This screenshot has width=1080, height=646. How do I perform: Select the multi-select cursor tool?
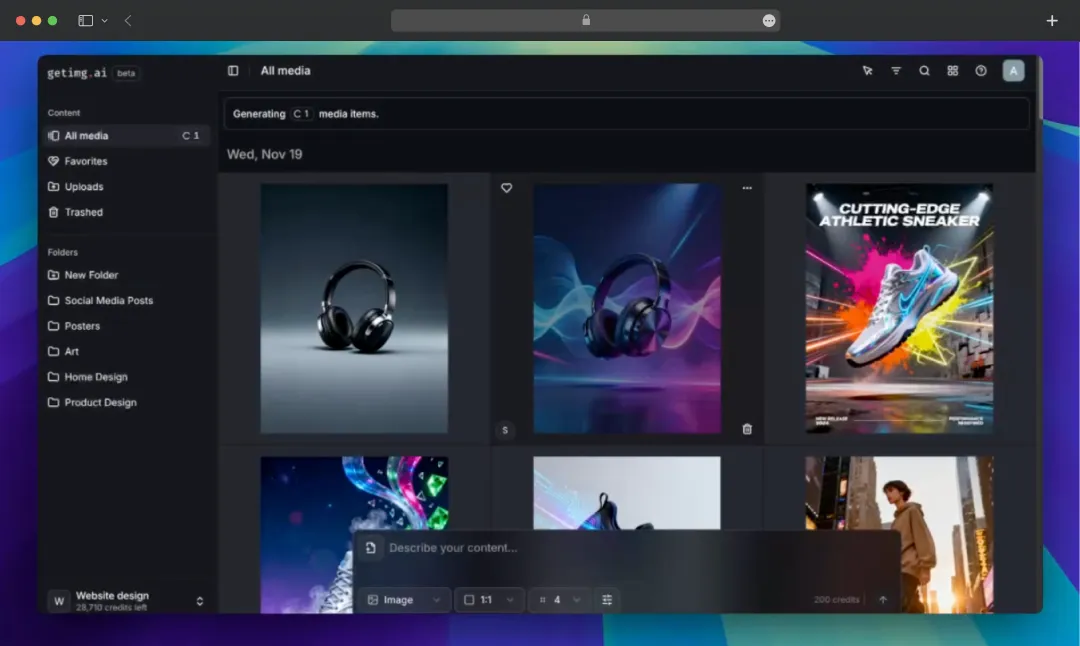[x=867, y=71]
